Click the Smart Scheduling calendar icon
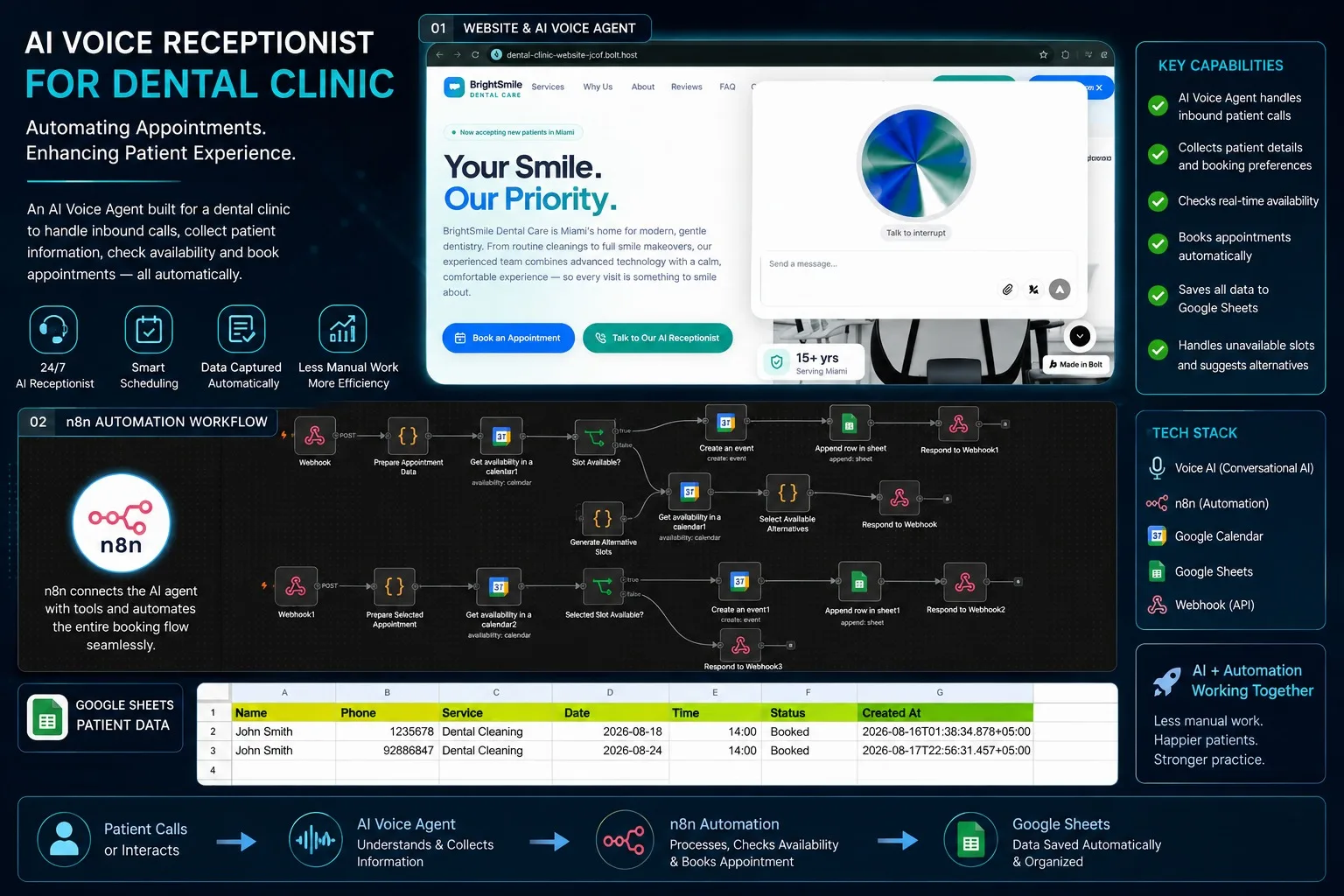Image resolution: width=1344 pixels, height=896 pixels. pos(149,329)
